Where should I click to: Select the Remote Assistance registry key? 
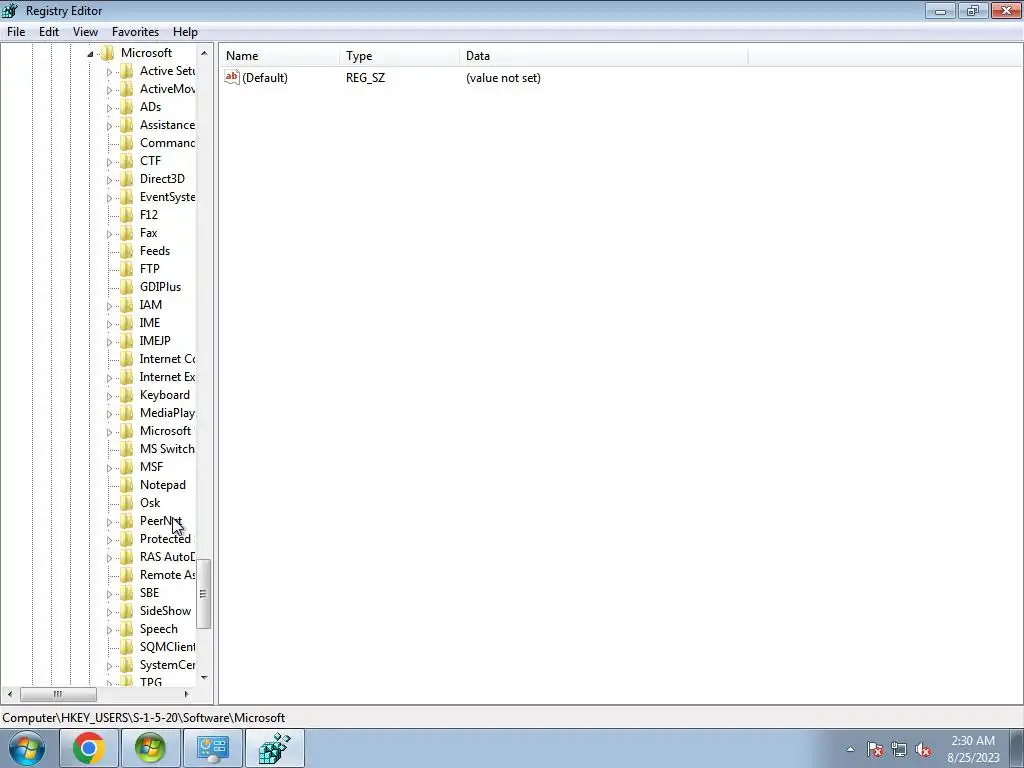[x=167, y=575]
